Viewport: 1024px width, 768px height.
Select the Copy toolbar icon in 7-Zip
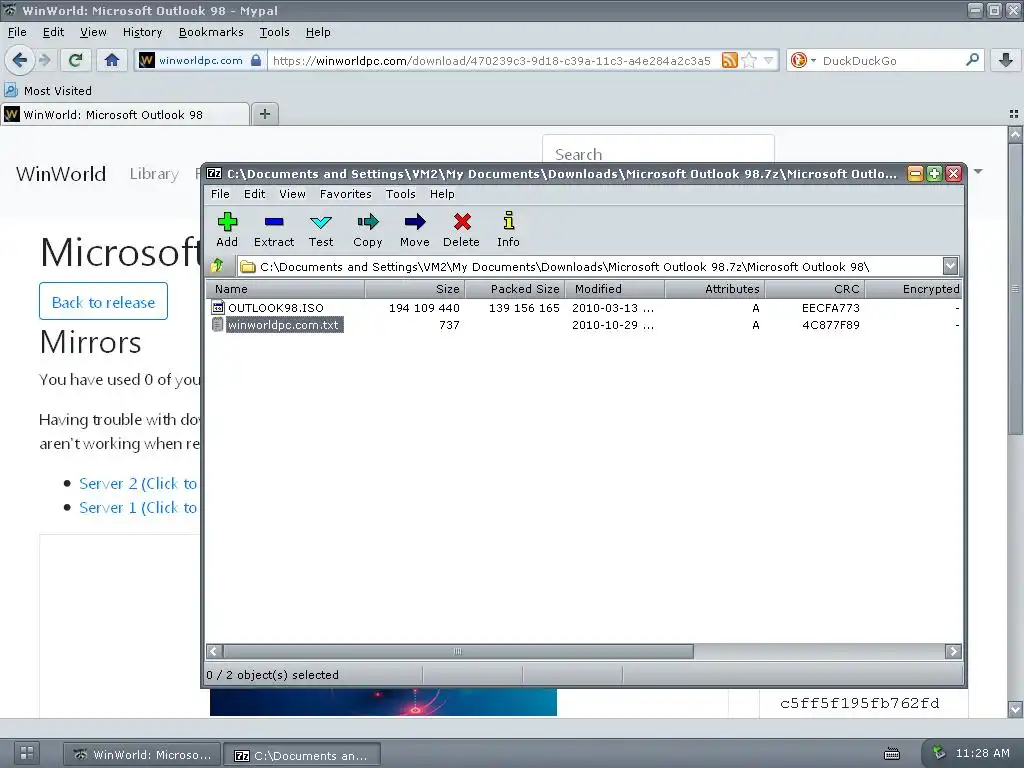tap(368, 222)
